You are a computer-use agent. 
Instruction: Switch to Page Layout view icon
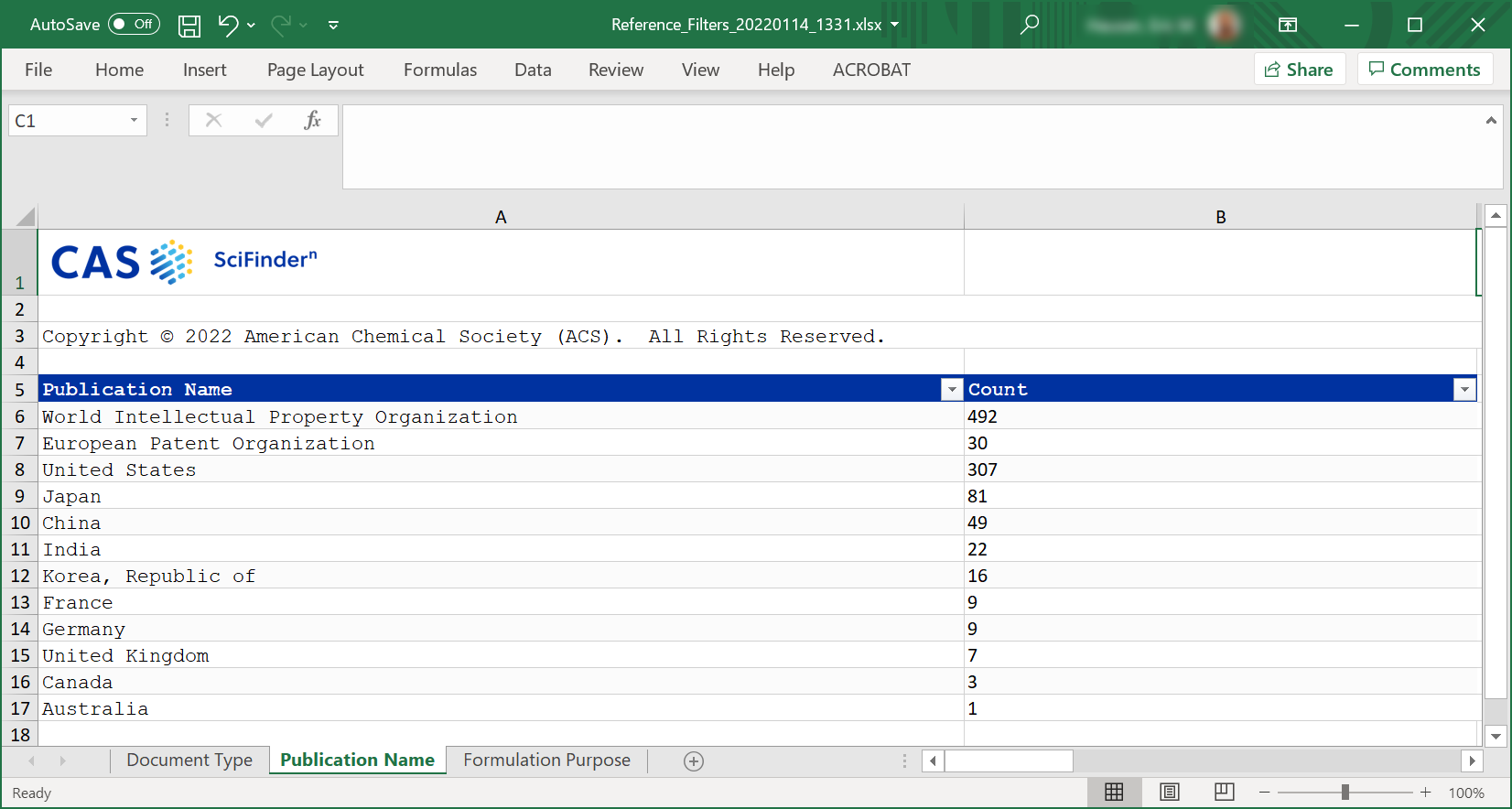1169,793
